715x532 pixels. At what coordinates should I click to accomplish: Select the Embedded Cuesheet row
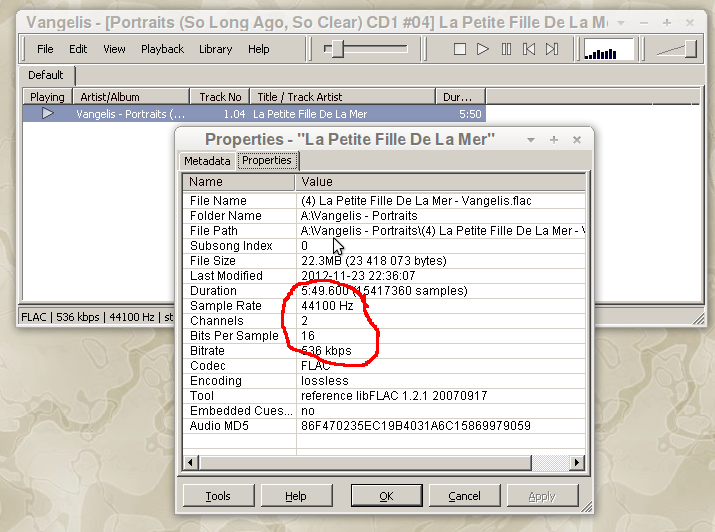[384, 411]
